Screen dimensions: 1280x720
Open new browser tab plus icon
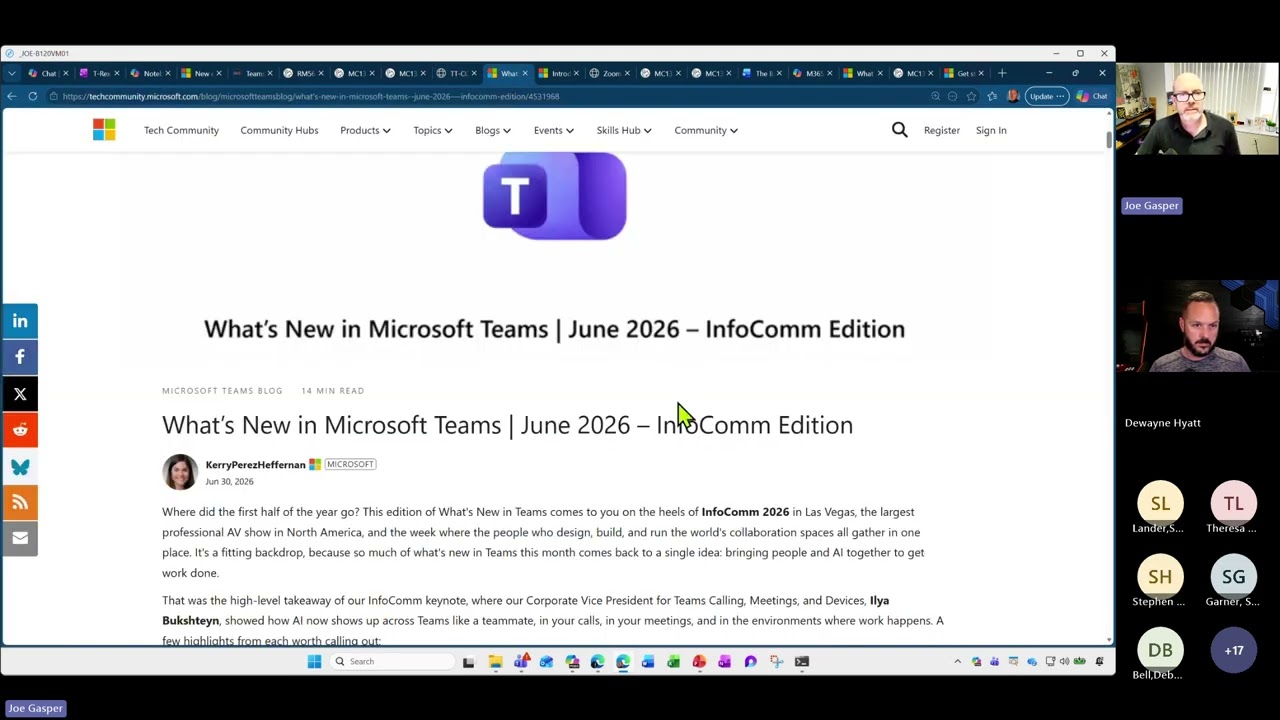[1001, 73]
